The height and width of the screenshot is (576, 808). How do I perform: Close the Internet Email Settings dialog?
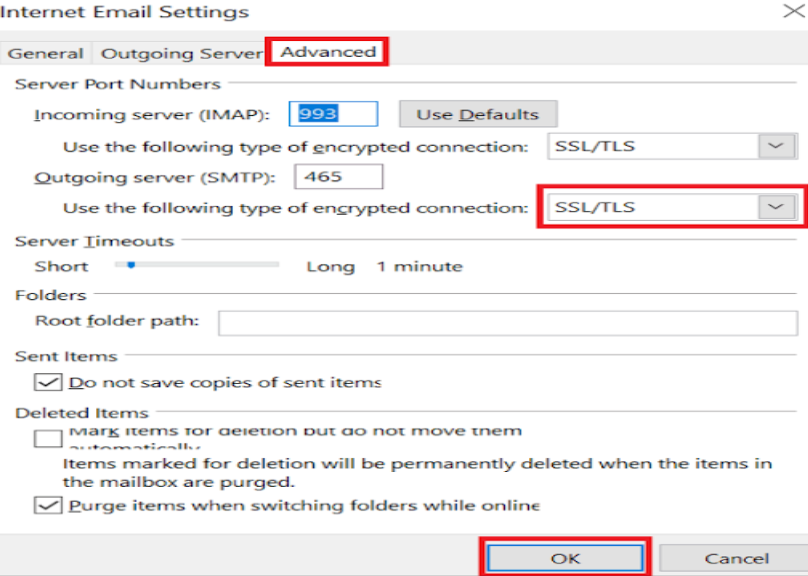(x=794, y=11)
